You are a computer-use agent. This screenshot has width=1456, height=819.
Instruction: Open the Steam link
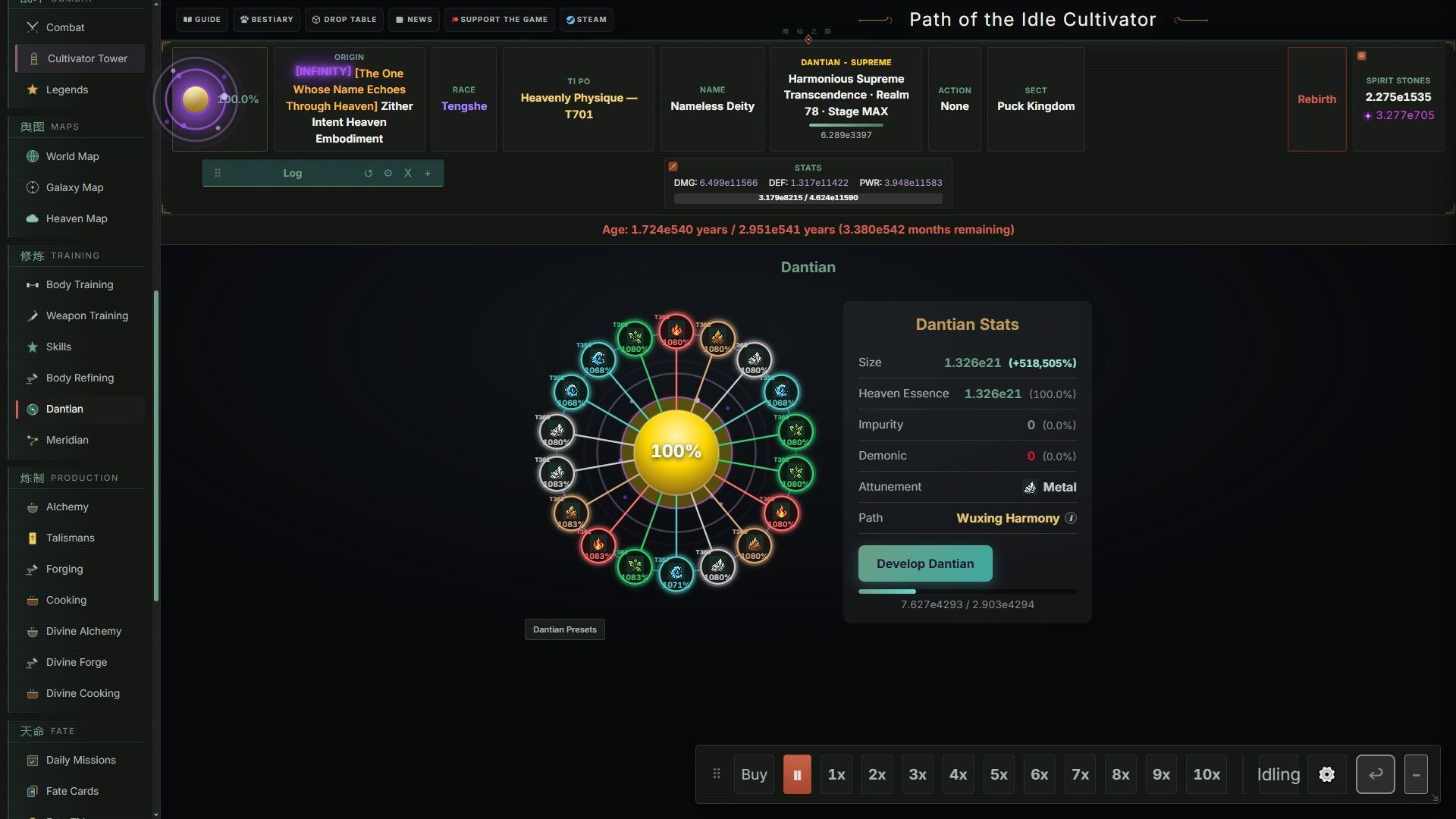point(586,20)
